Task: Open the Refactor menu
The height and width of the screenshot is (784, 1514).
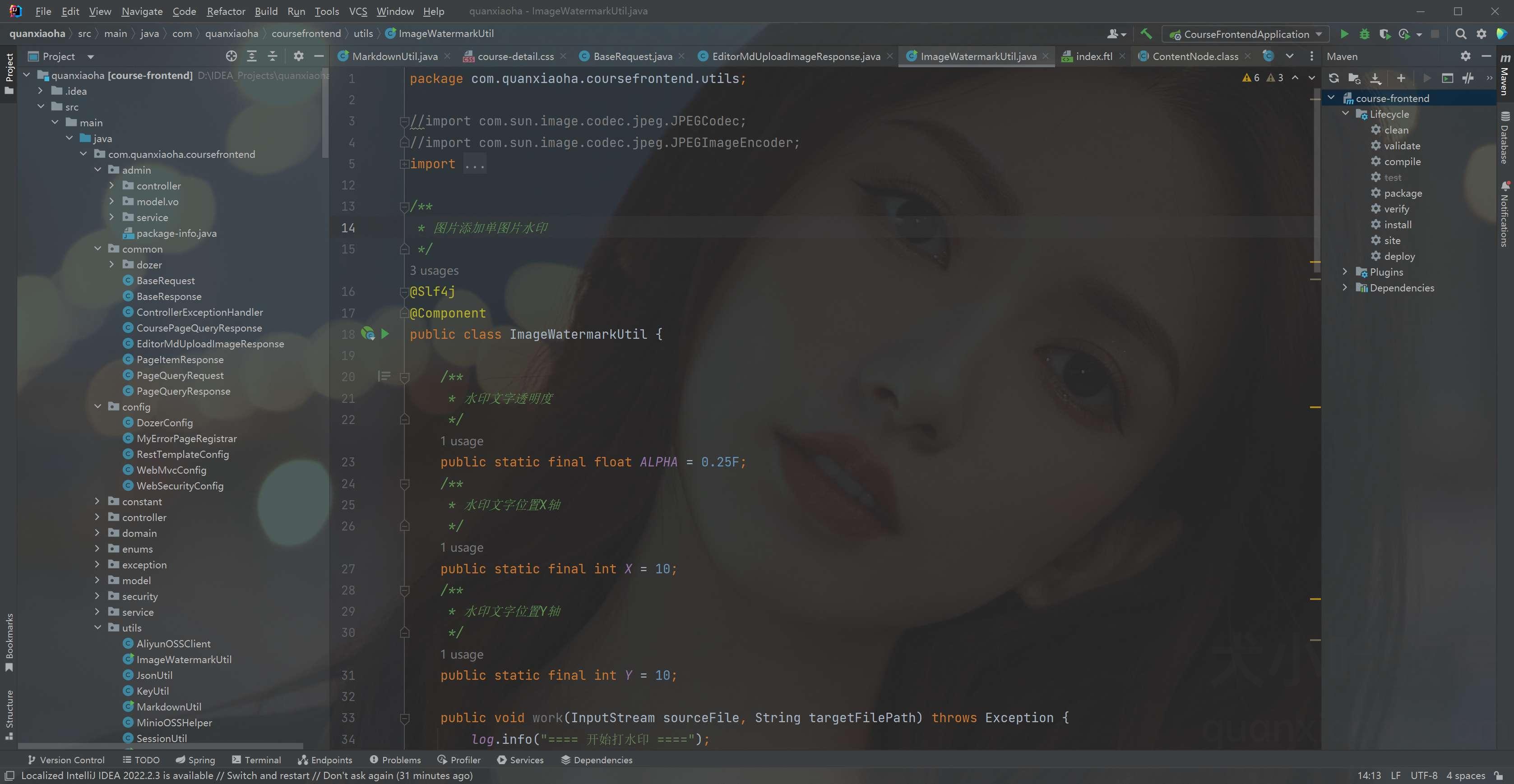Action: pyautogui.click(x=226, y=11)
